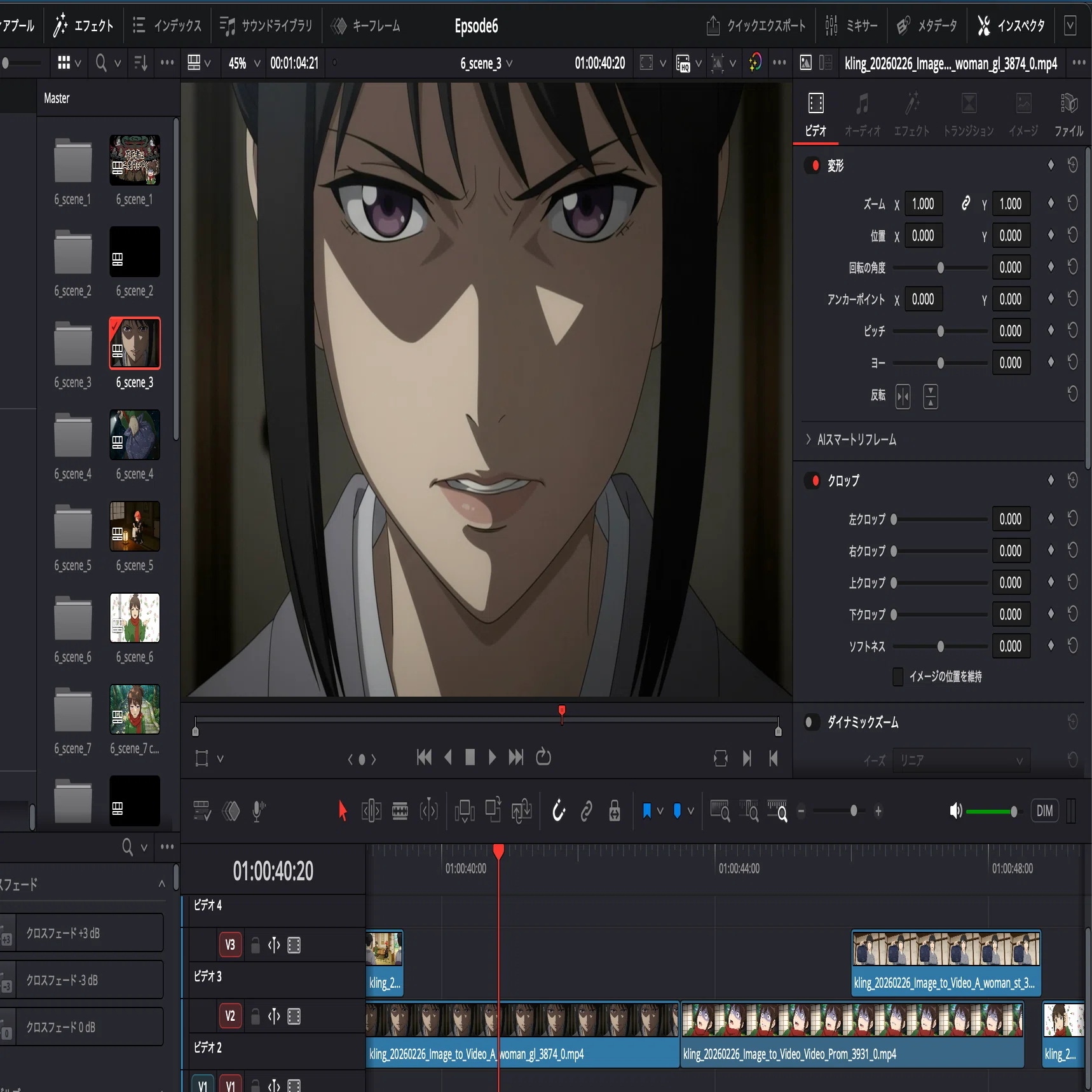Click the replace clip button
Screen dimensions: 1092x1092
[522, 811]
